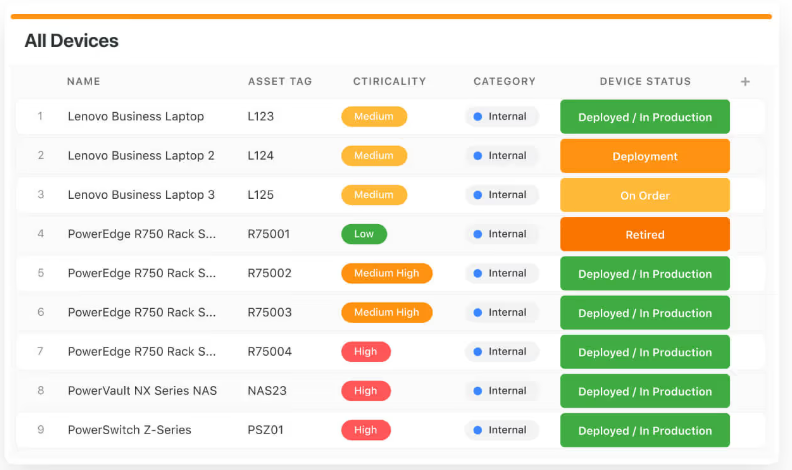Open PowerSwitch Z-Series device name

(129, 430)
